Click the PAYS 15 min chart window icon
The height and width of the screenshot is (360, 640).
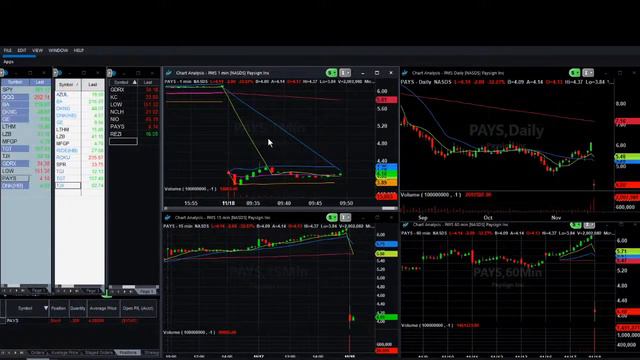click(168, 218)
